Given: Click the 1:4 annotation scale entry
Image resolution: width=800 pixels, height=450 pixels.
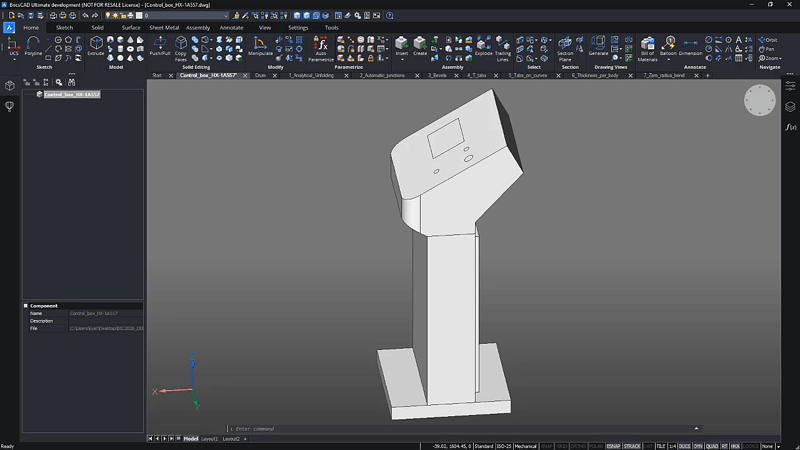Looking at the screenshot, I should point(672,446).
